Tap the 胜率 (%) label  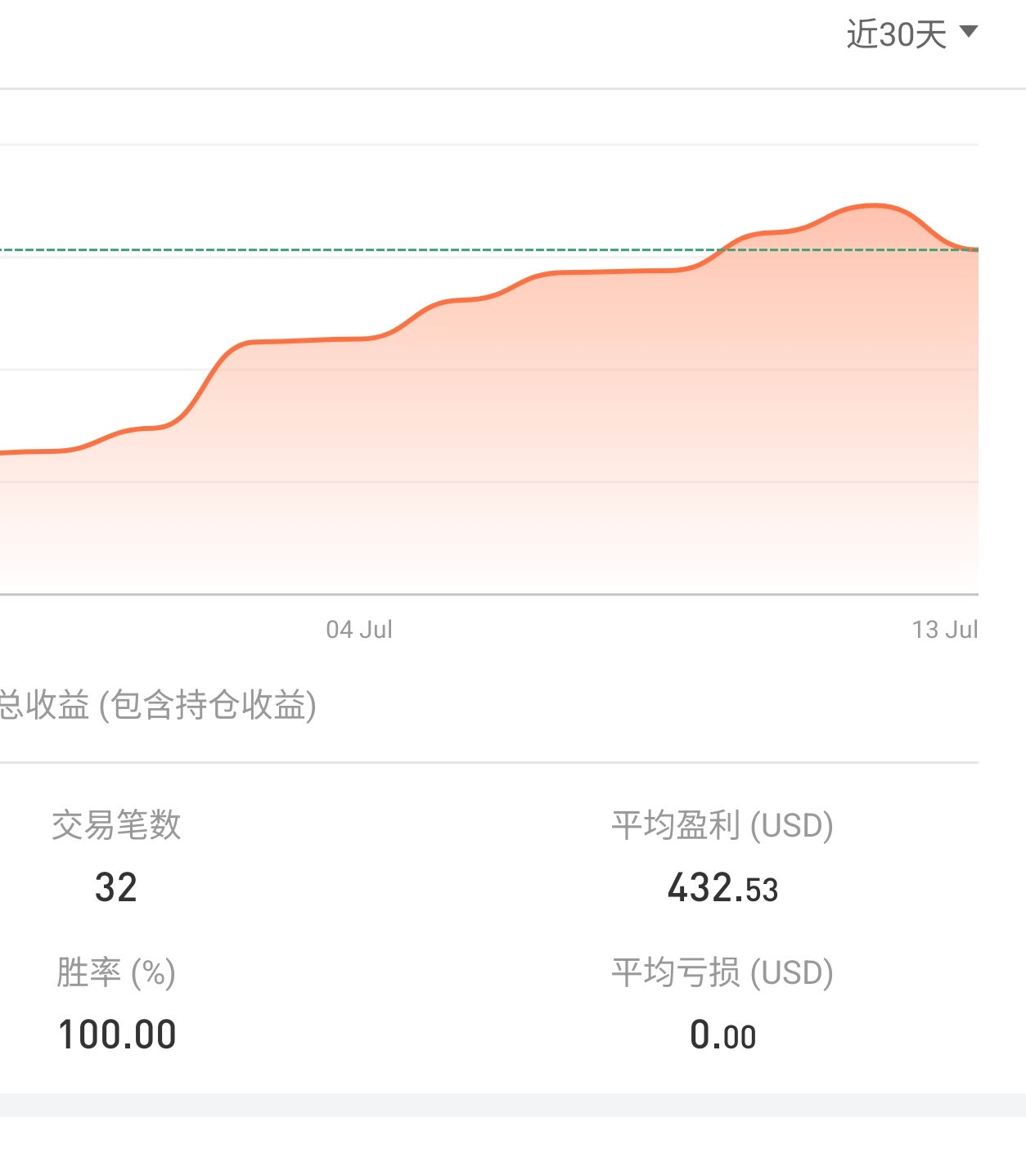[116, 972]
